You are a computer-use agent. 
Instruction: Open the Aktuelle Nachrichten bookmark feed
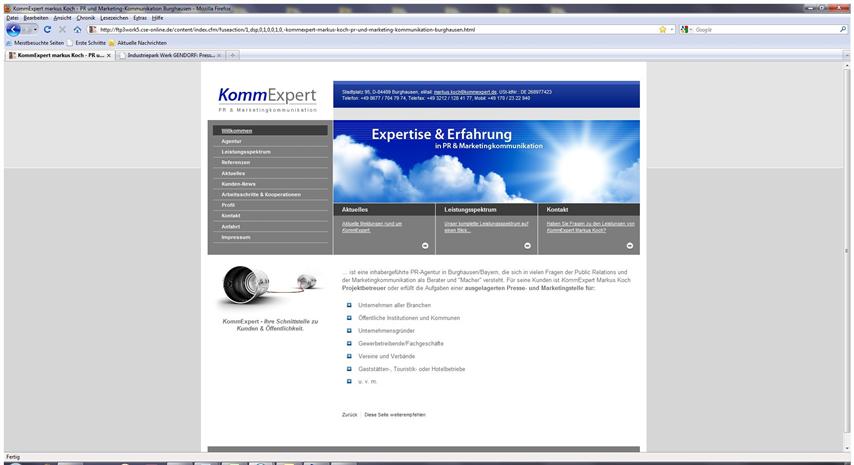[x=138, y=42]
